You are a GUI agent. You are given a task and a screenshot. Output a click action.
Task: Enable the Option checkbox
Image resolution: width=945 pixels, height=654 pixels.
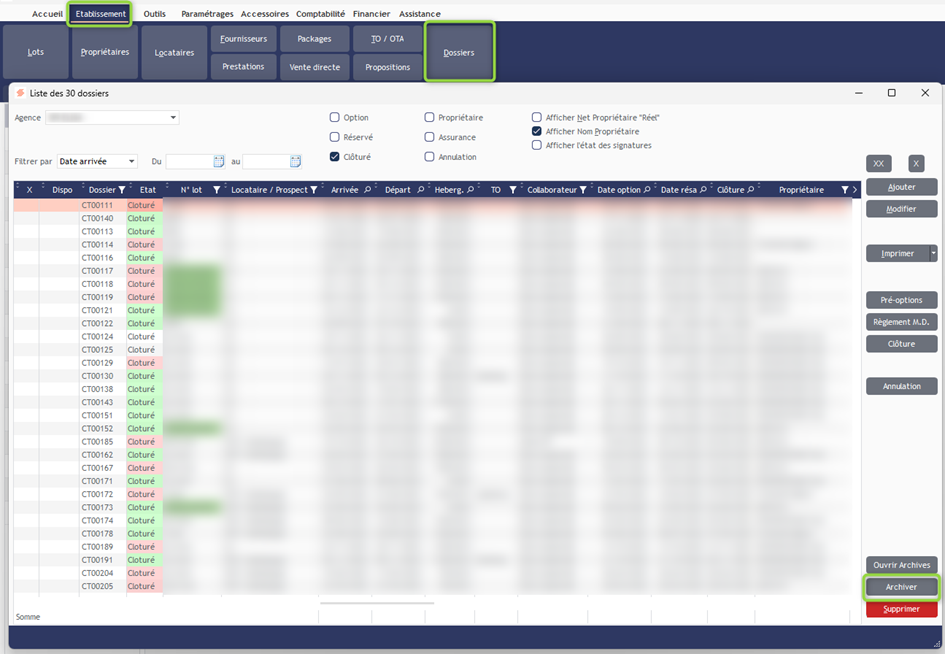[x=335, y=117]
